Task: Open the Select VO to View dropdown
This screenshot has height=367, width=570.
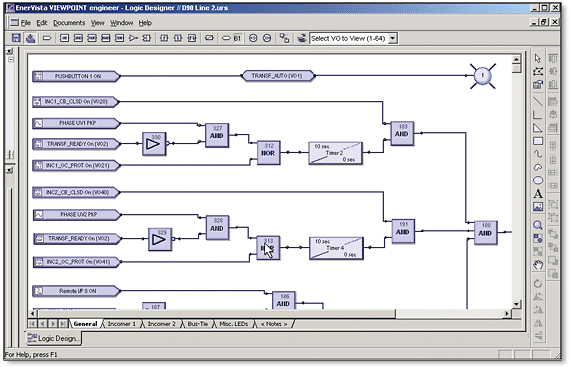Action: point(393,38)
